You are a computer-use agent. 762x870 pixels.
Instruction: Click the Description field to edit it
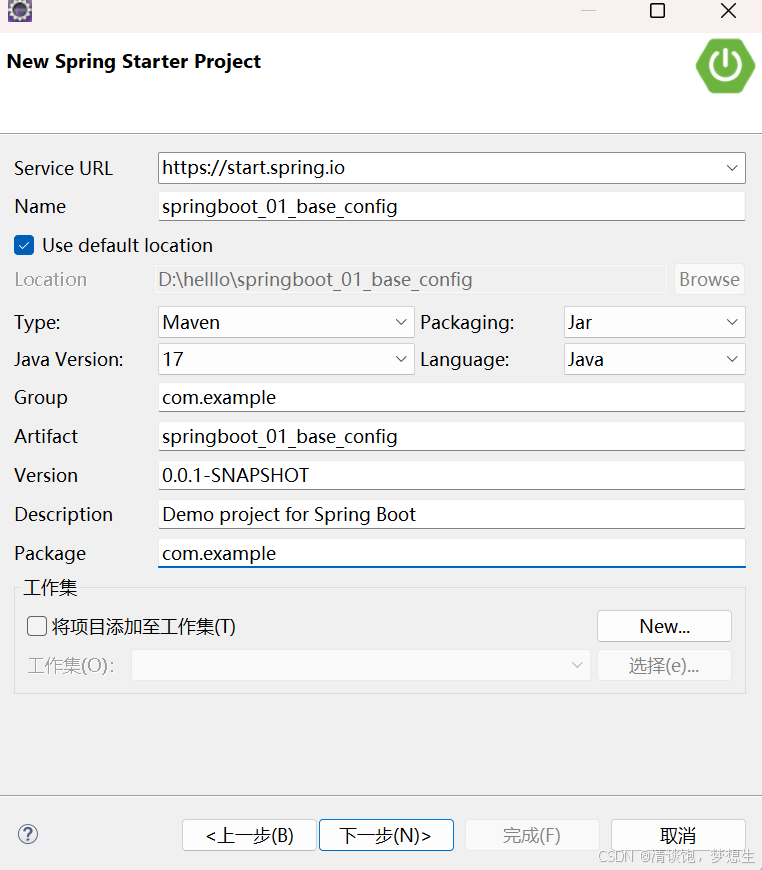450,514
